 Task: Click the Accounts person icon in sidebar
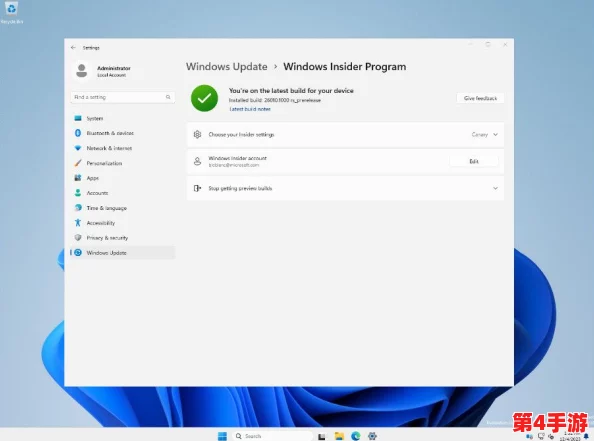(x=78, y=193)
